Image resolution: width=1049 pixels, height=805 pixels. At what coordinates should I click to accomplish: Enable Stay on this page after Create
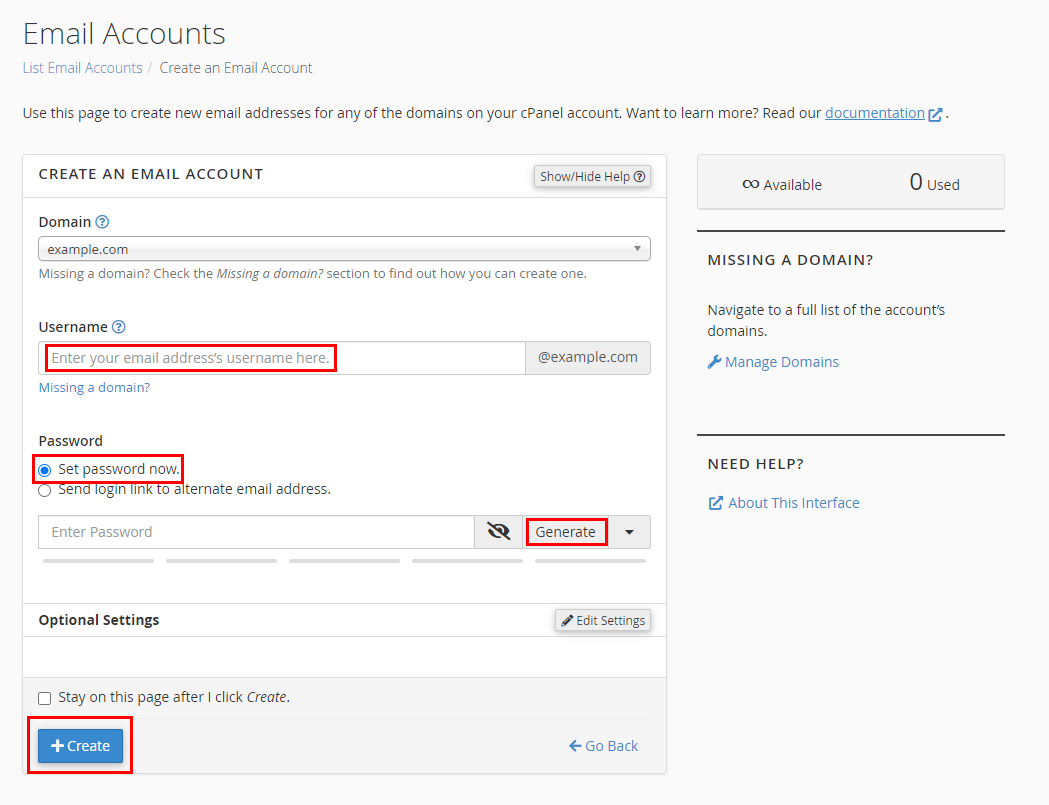[44, 697]
